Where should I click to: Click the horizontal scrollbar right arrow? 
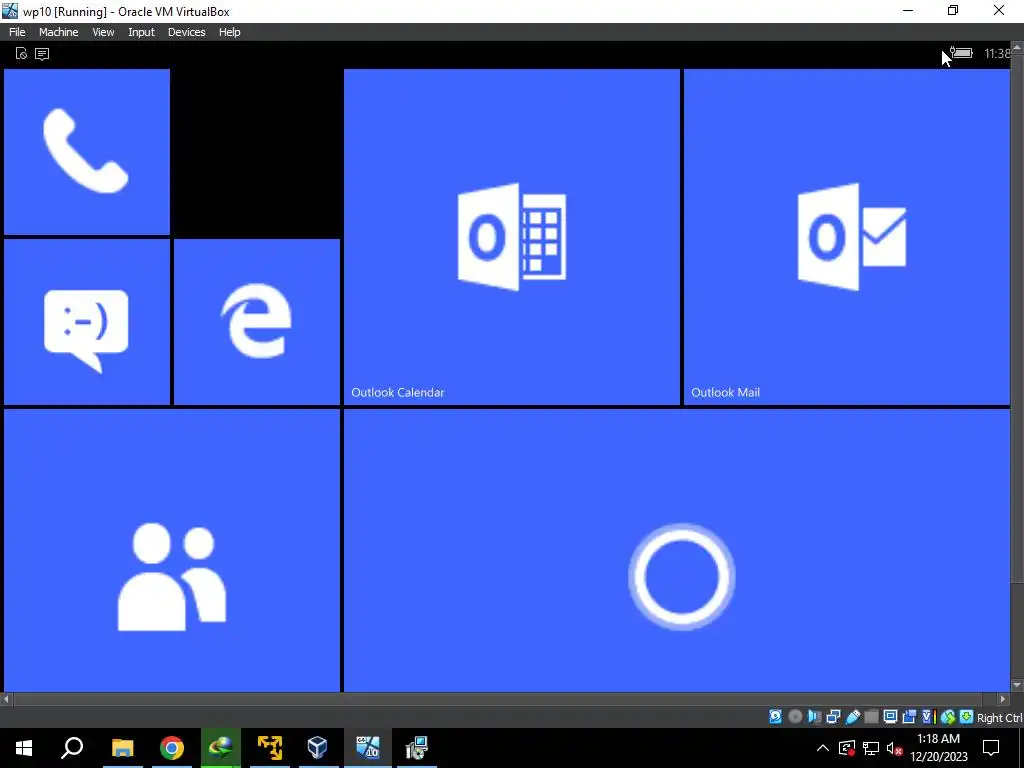pyautogui.click(x=1004, y=699)
